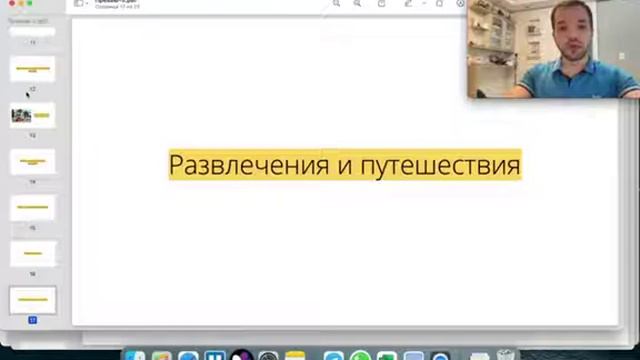
Task: Open Finder from the Dock
Action: 135,355
